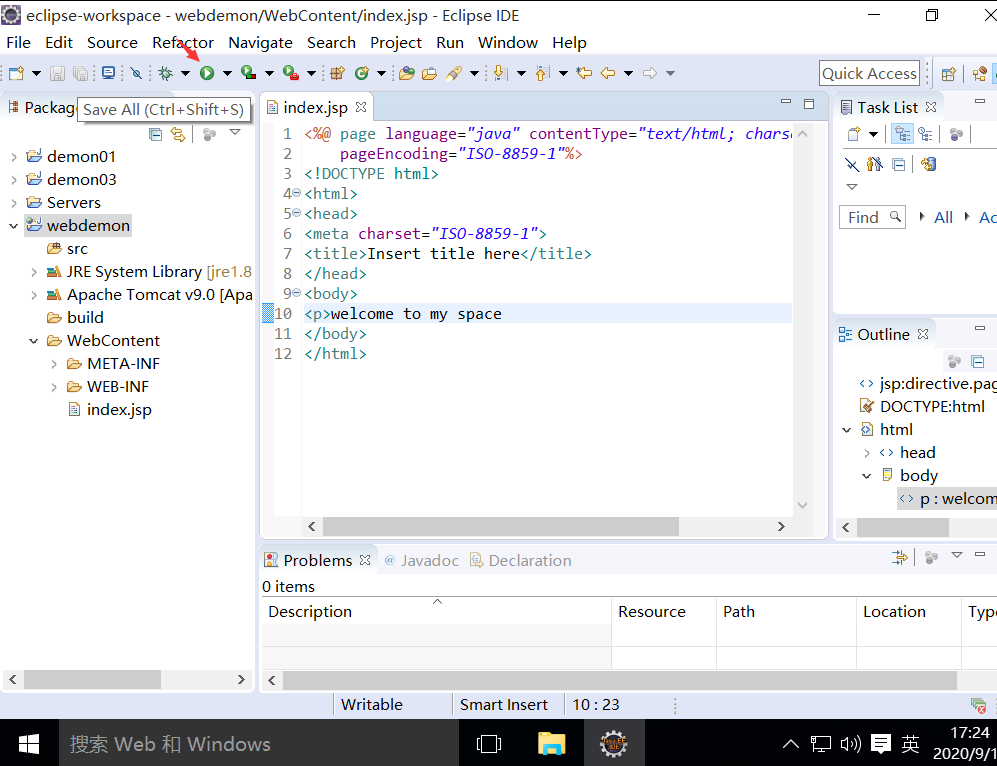Open index.jsp in Package Explorer

pyautogui.click(x=110, y=410)
